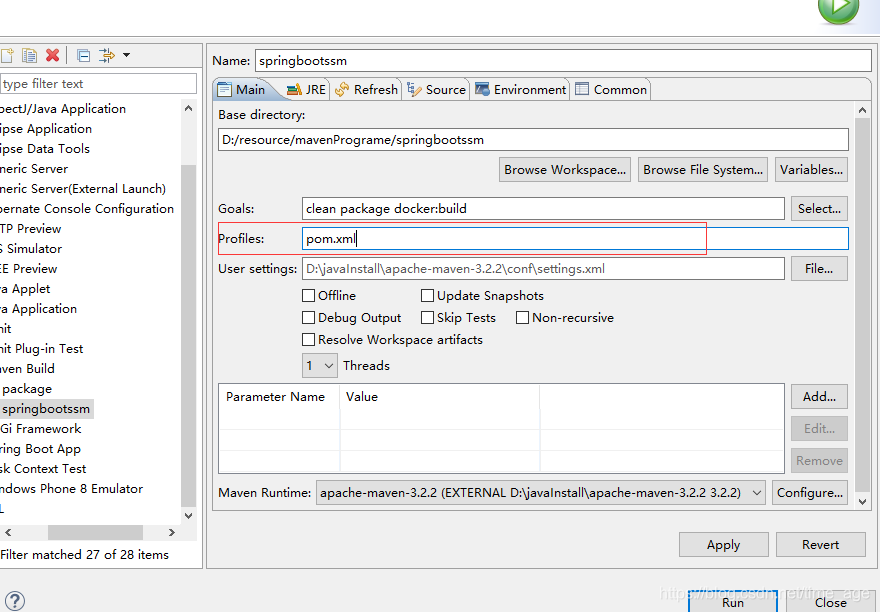Screen dimensions: 880x612
Task: Click the tree horizontal scrollbar thumb
Action: pos(95,532)
